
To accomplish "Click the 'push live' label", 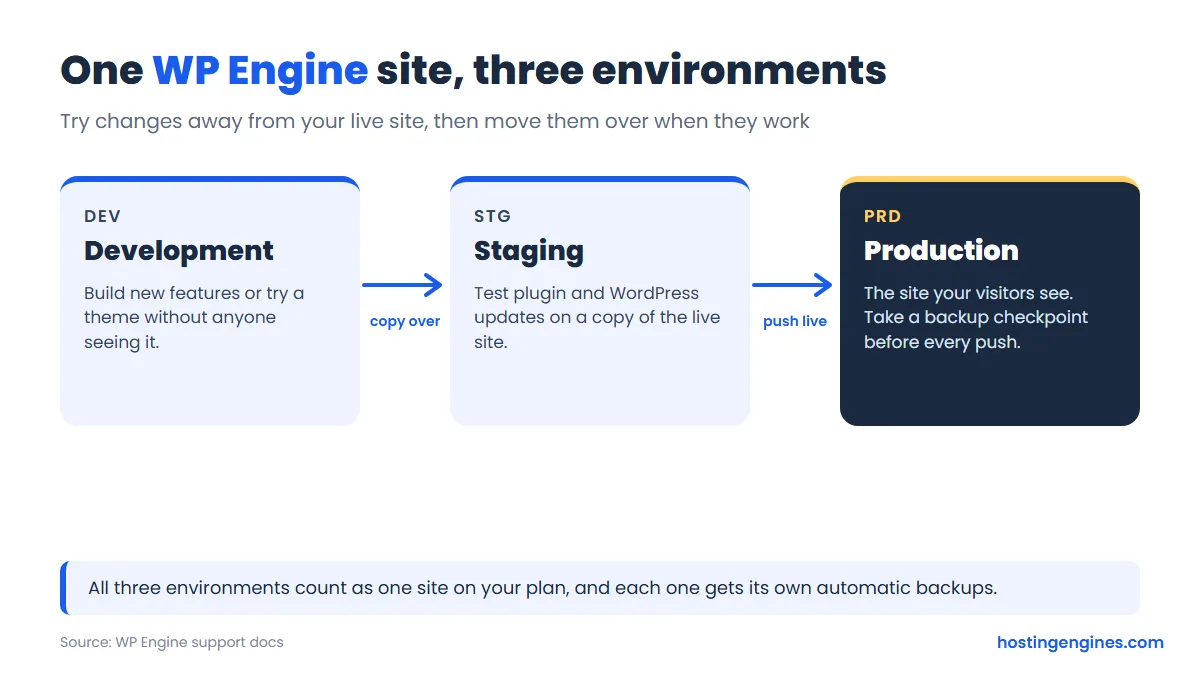I will tap(795, 322).
